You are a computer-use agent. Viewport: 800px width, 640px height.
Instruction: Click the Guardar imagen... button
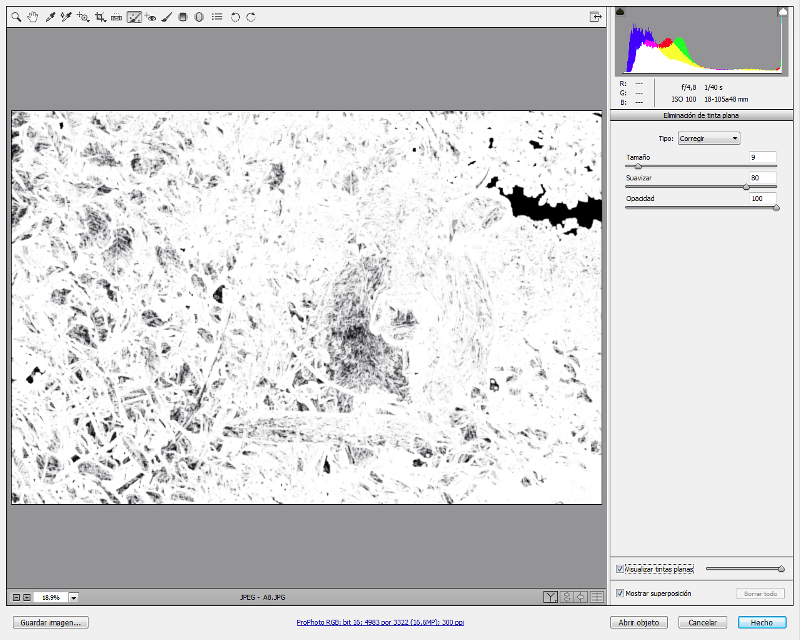pyautogui.click(x=51, y=623)
